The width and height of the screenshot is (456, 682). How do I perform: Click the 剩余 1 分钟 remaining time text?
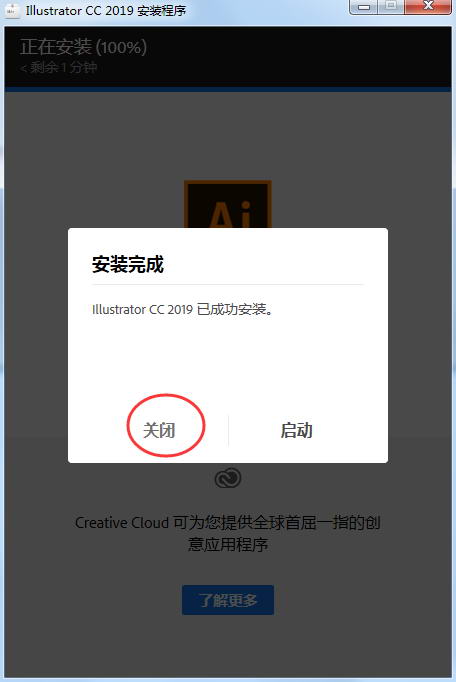tap(58, 67)
